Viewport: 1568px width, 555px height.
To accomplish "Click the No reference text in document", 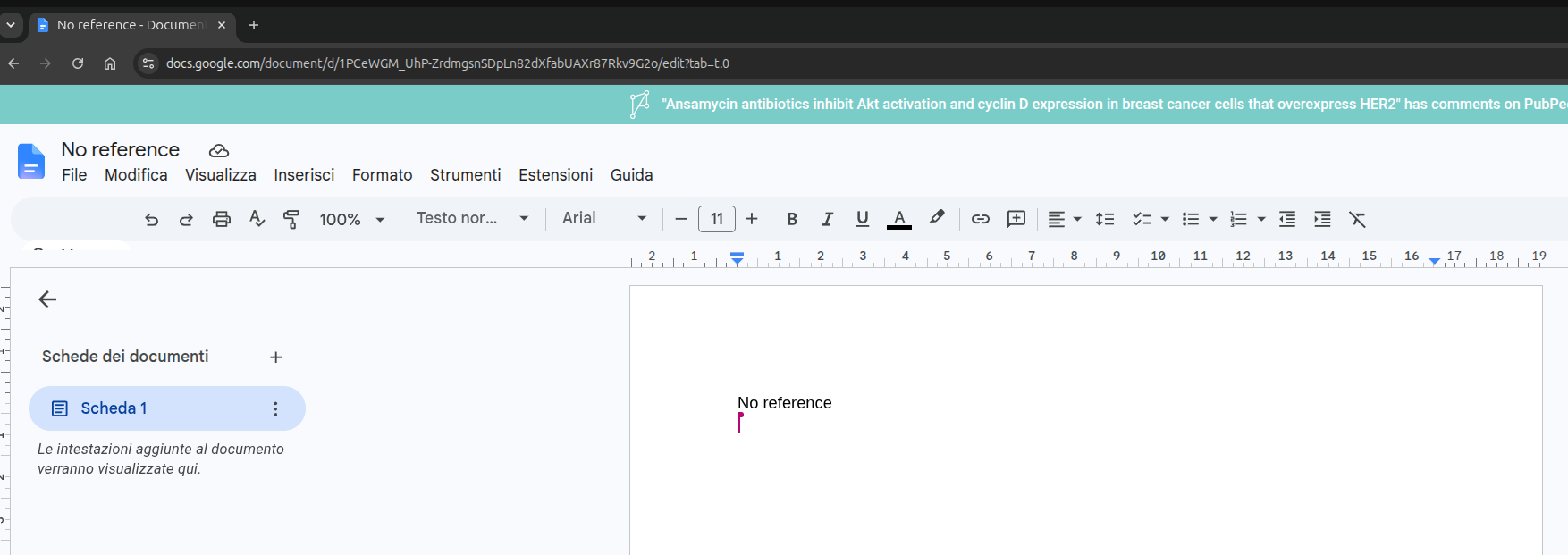I will click(785, 403).
